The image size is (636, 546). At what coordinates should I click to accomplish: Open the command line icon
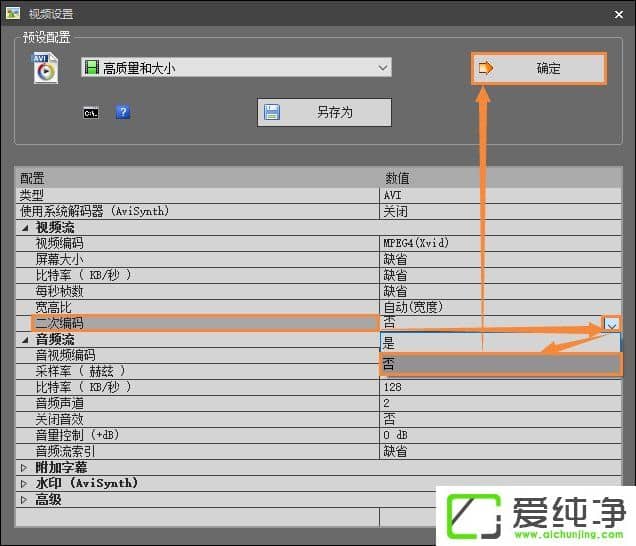coord(91,112)
